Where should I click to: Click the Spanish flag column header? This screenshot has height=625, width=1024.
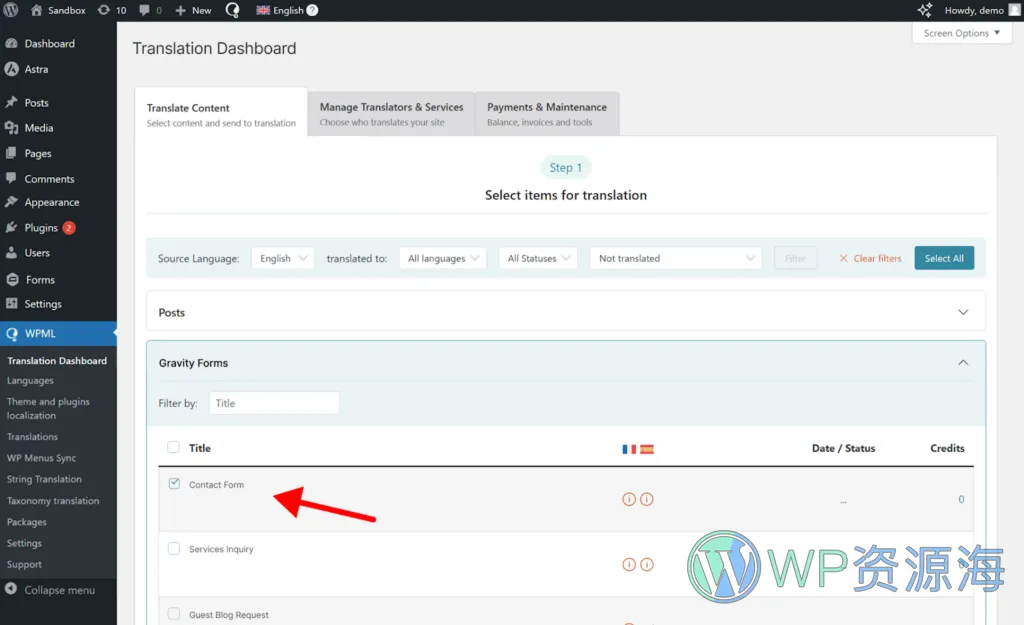(647, 449)
